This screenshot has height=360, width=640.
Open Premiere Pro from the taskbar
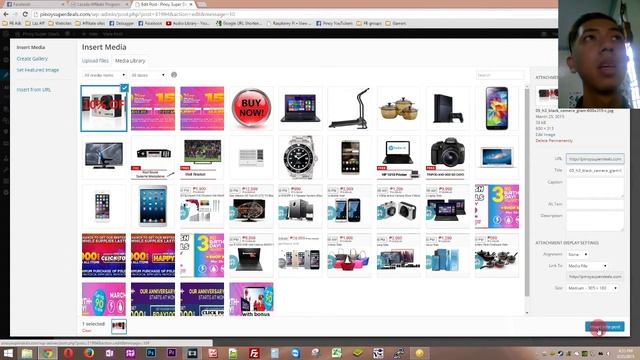(x=171, y=353)
